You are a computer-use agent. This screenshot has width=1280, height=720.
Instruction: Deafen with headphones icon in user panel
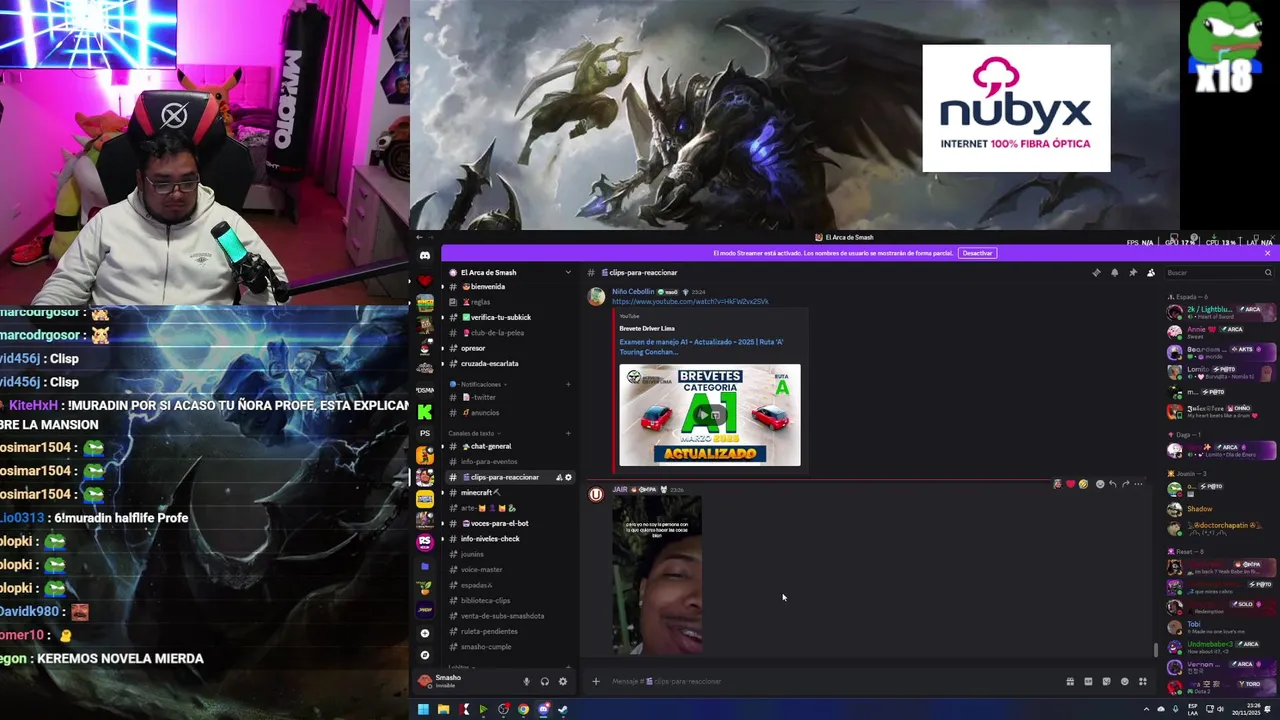click(544, 681)
